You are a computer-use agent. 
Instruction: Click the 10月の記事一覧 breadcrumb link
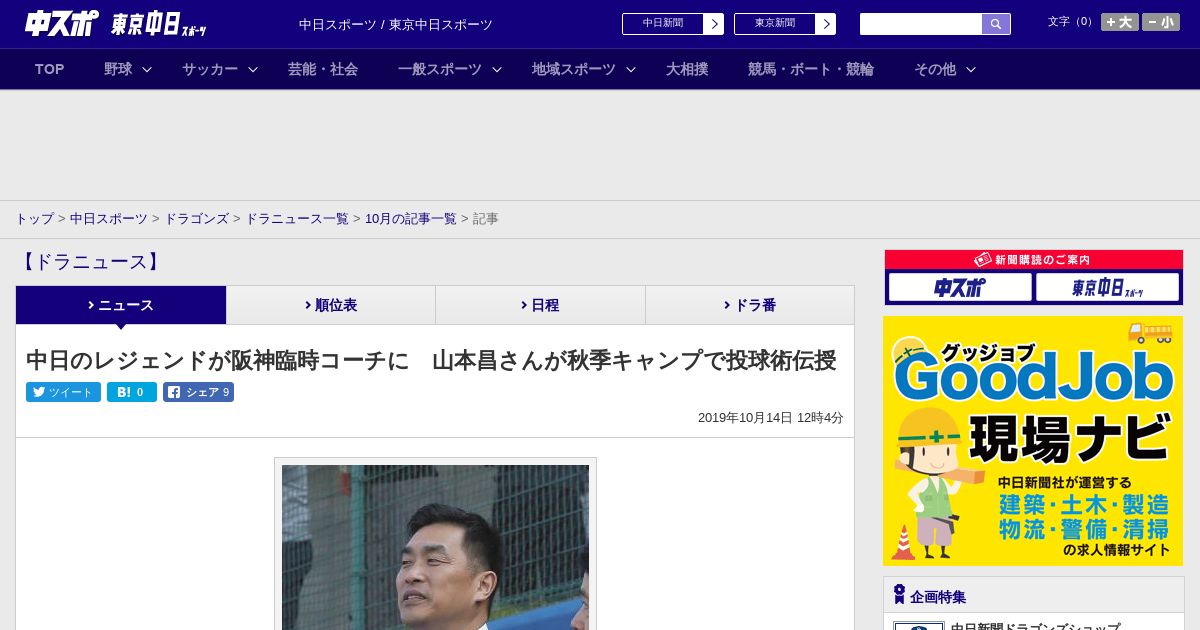click(410, 218)
